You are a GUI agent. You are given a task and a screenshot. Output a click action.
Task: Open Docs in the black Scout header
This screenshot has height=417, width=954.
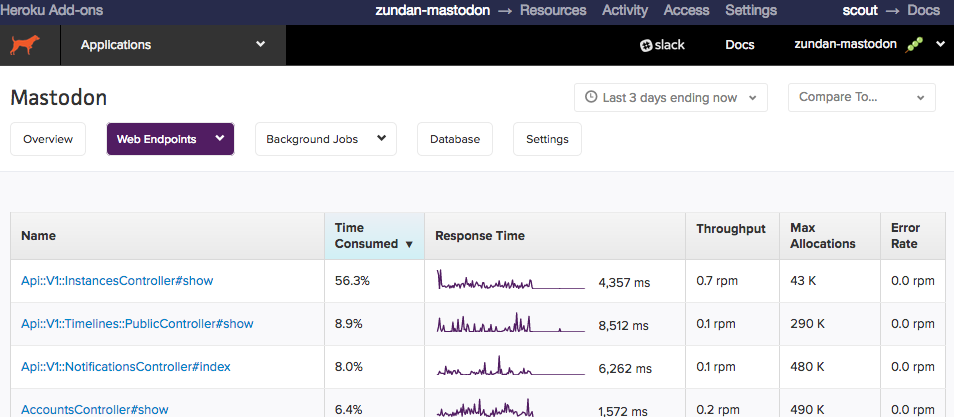[x=740, y=45]
